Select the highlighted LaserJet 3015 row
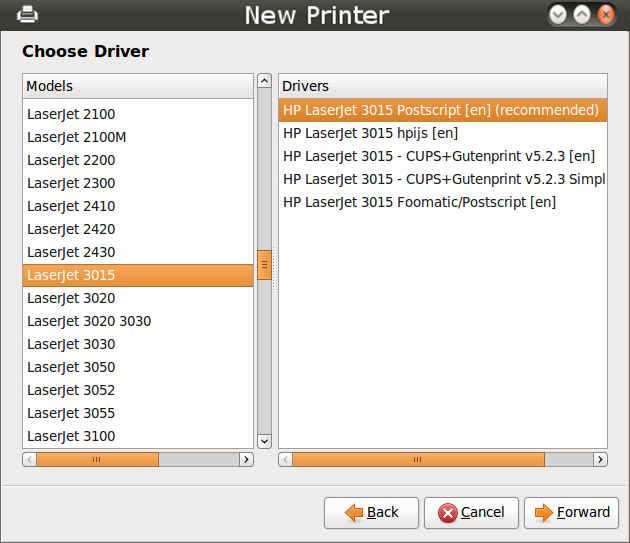 pos(138,275)
